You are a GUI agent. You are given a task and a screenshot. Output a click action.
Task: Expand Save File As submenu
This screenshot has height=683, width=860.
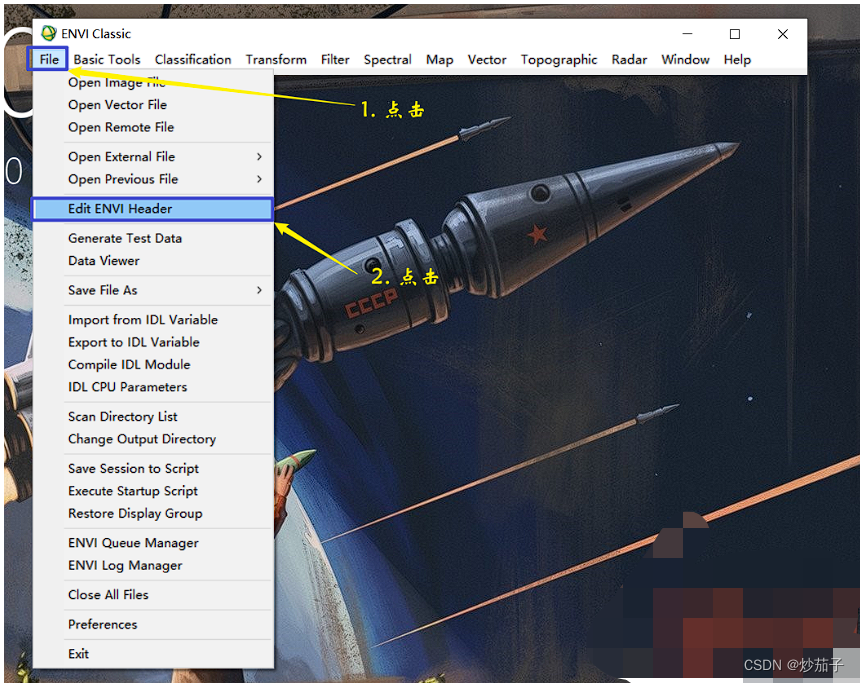152,291
